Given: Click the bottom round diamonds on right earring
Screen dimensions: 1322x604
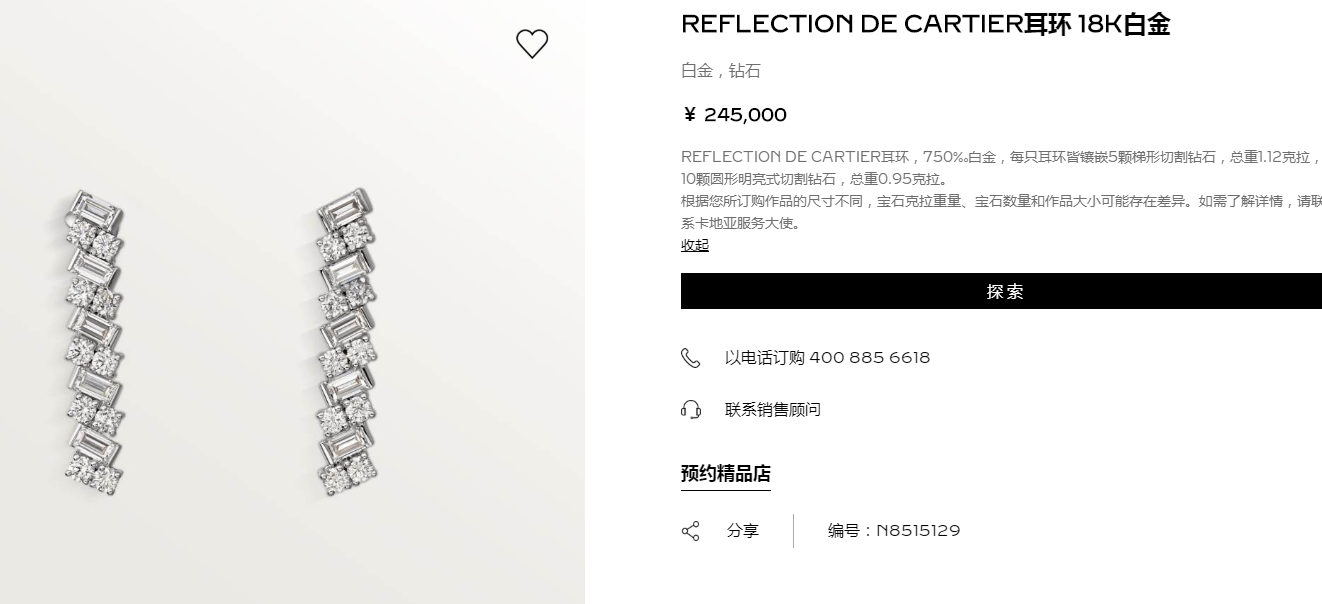Looking at the screenshot, I should click(346, 473).
